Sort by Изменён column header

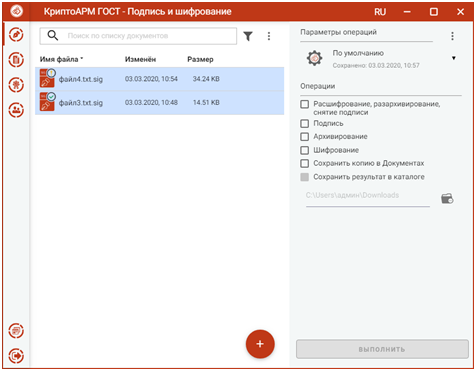coord(140,59)
